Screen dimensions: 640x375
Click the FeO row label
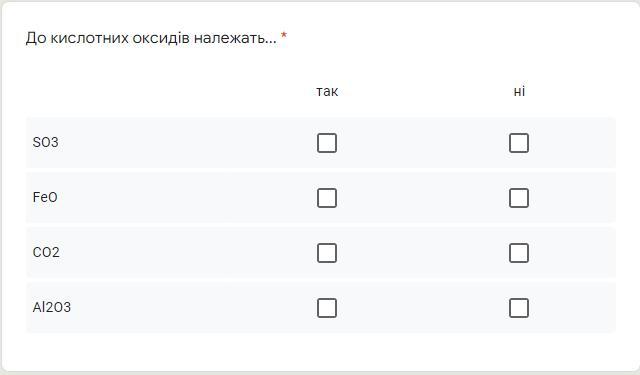click(x=45, y=197)
